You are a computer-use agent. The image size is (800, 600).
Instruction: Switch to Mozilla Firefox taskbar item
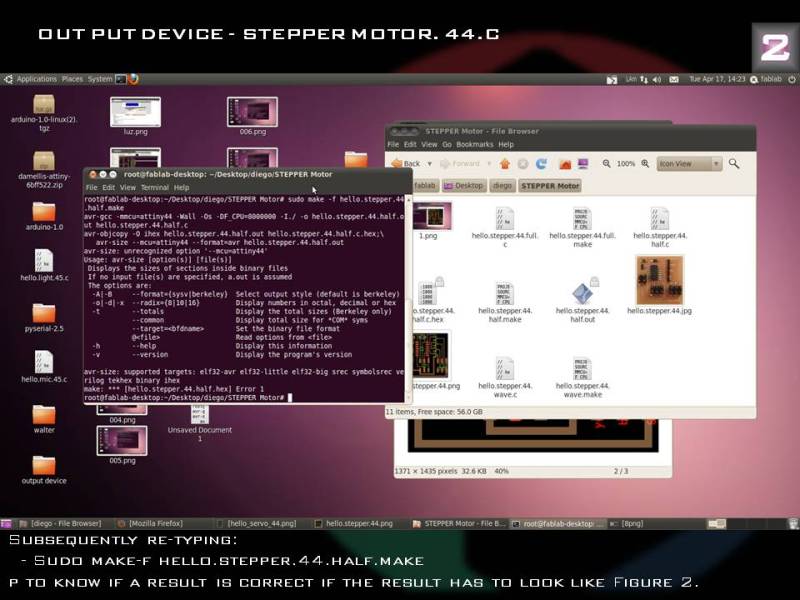[150, 523]
